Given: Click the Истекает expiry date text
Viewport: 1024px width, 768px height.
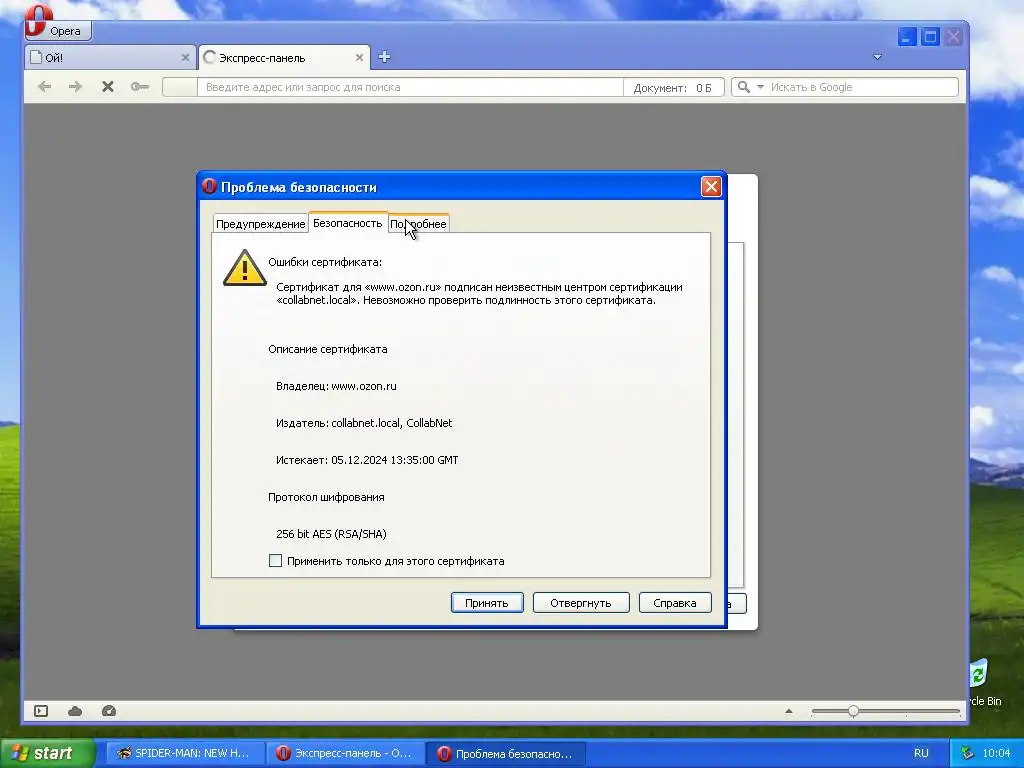Looking at the screenshot, I should pos(367,460).
